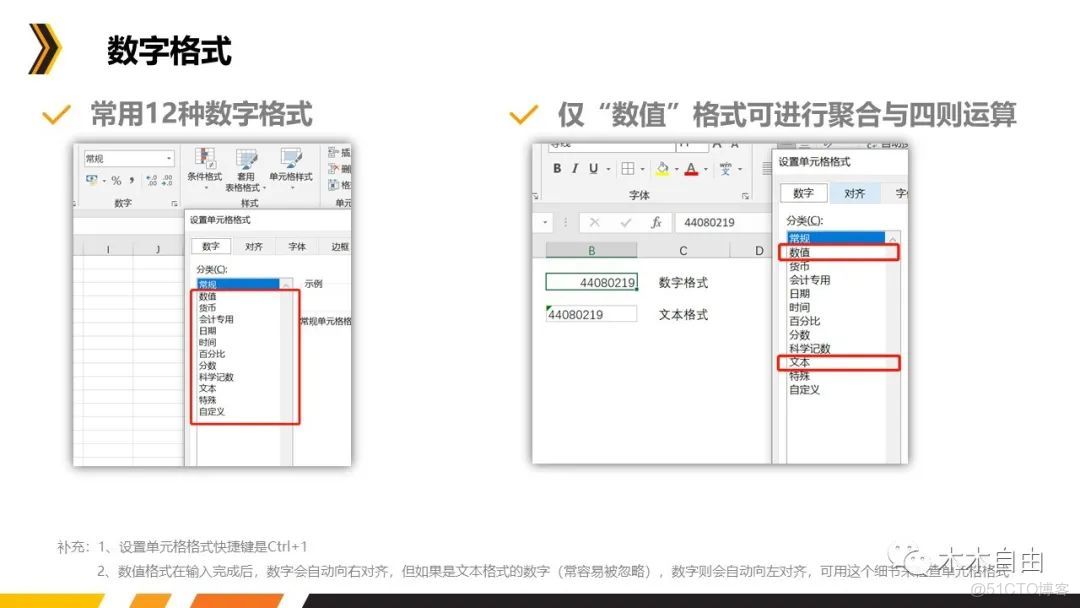Open the 常规 number format dropdown

pos(168,157)
